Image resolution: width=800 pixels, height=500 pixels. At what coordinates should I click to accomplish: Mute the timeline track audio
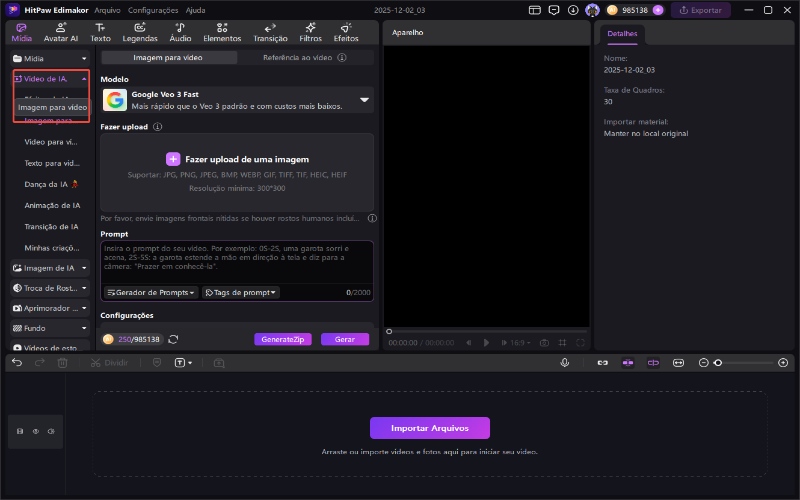(50, 431)
